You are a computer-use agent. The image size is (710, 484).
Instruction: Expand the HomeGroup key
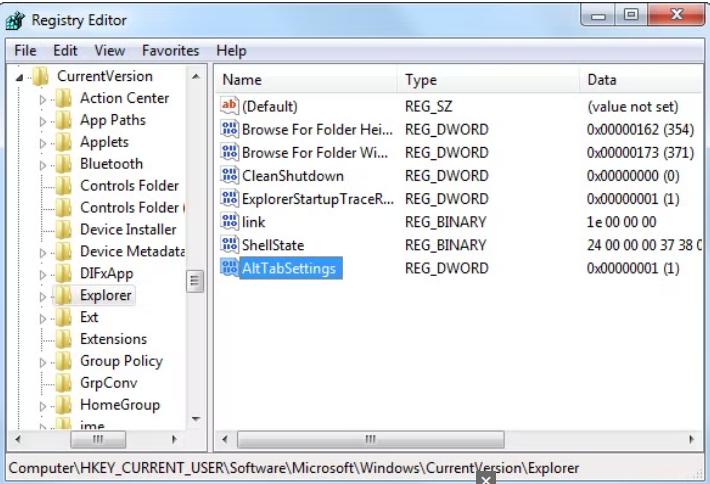coord(43,406)
